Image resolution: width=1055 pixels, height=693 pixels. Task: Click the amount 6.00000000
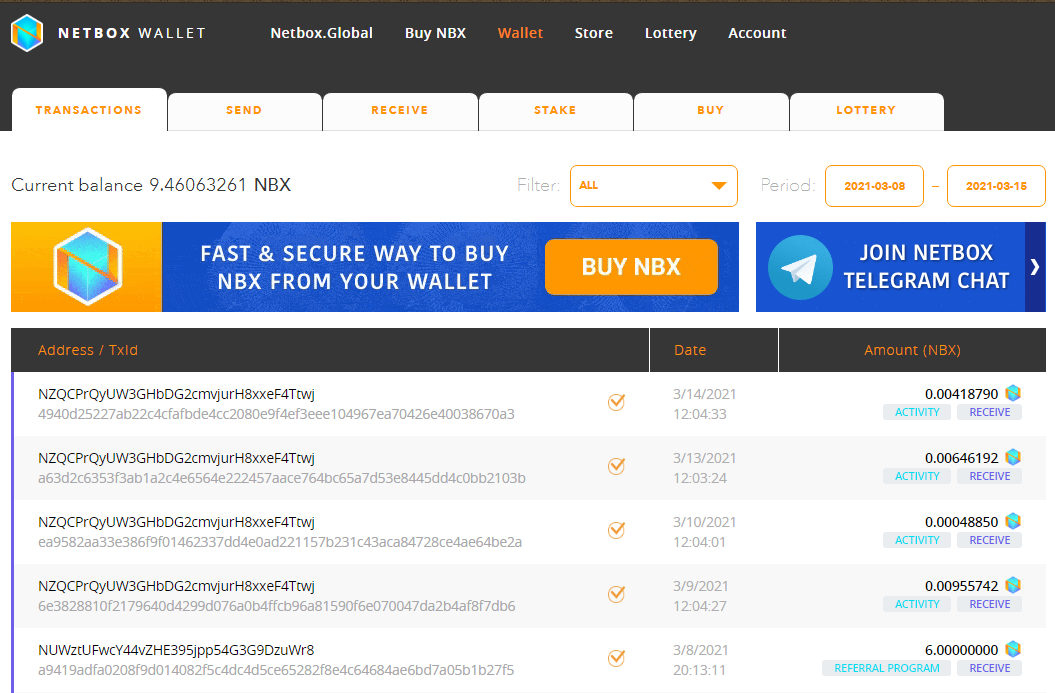[961, 650]
